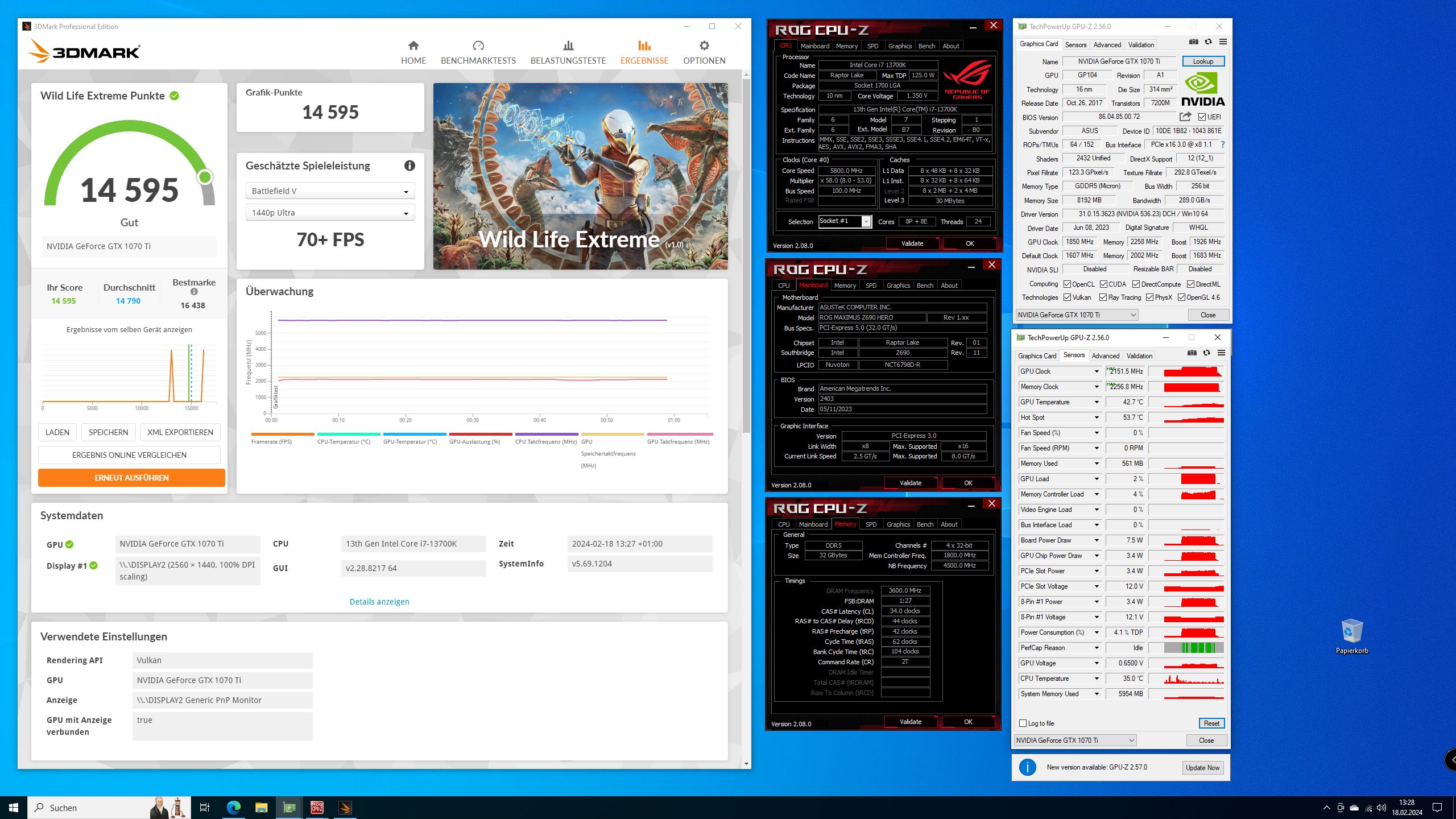
Task: Toggle DirectCompute checkbox in GPU-Z
Action: (x=1136, y=284)
